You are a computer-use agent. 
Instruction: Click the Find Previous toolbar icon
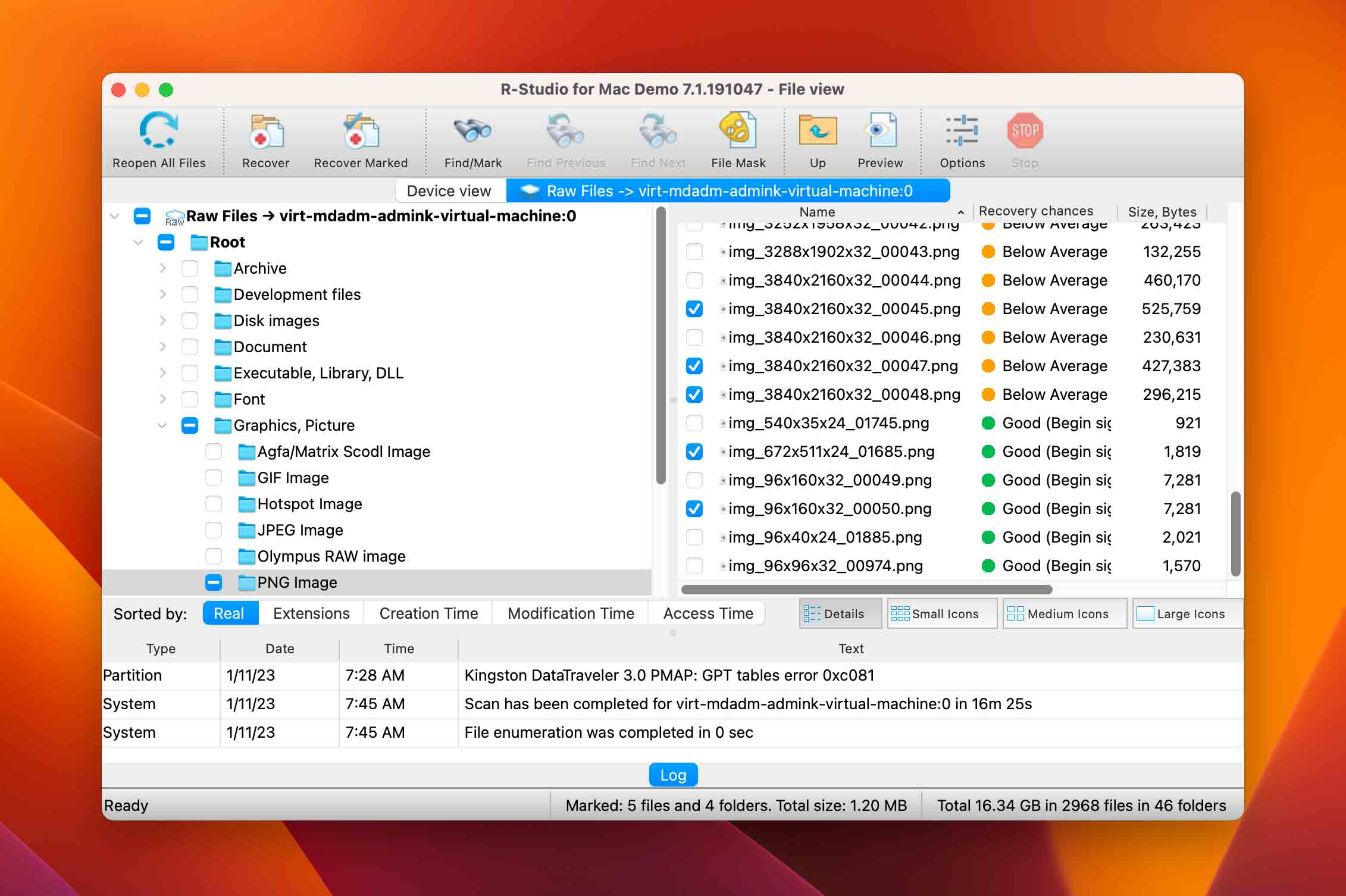point(565,130)
